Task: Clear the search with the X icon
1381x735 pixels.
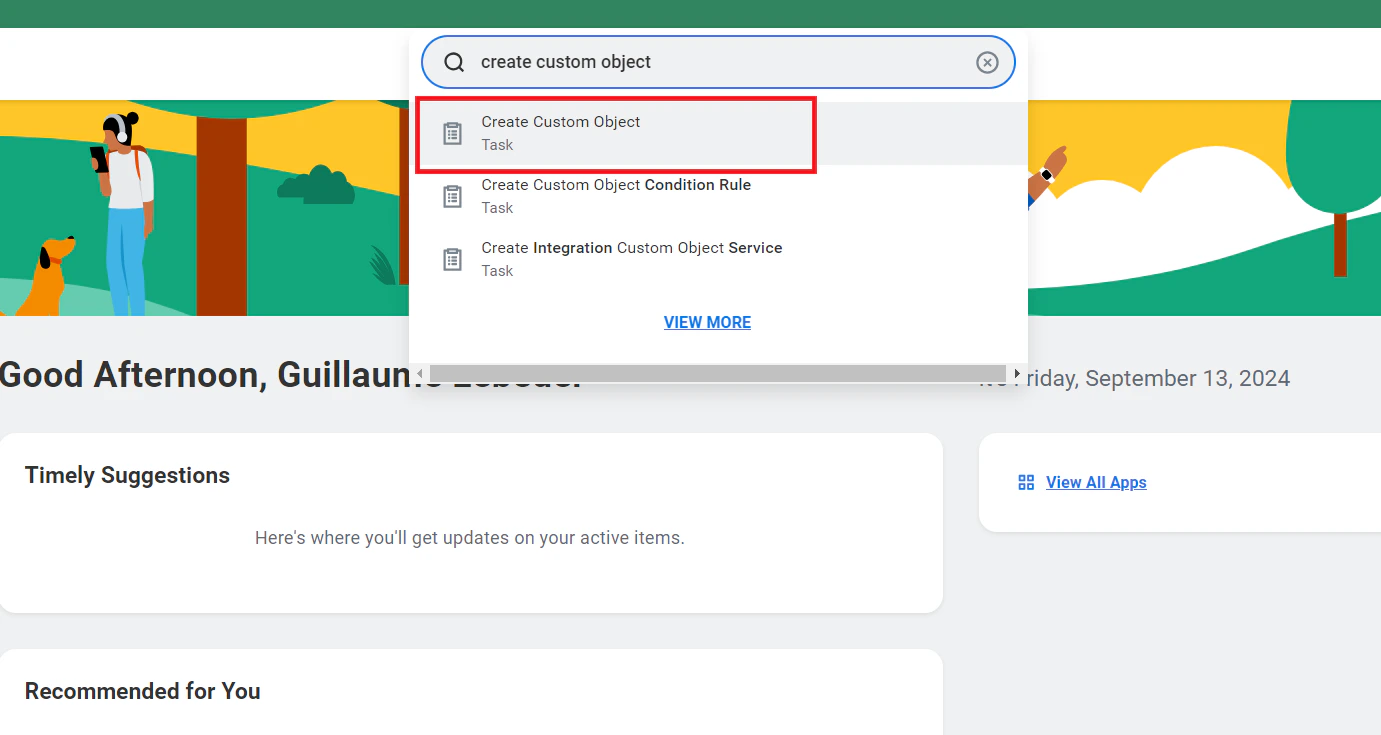Action: pyautogui.click(x=987, y=61)
